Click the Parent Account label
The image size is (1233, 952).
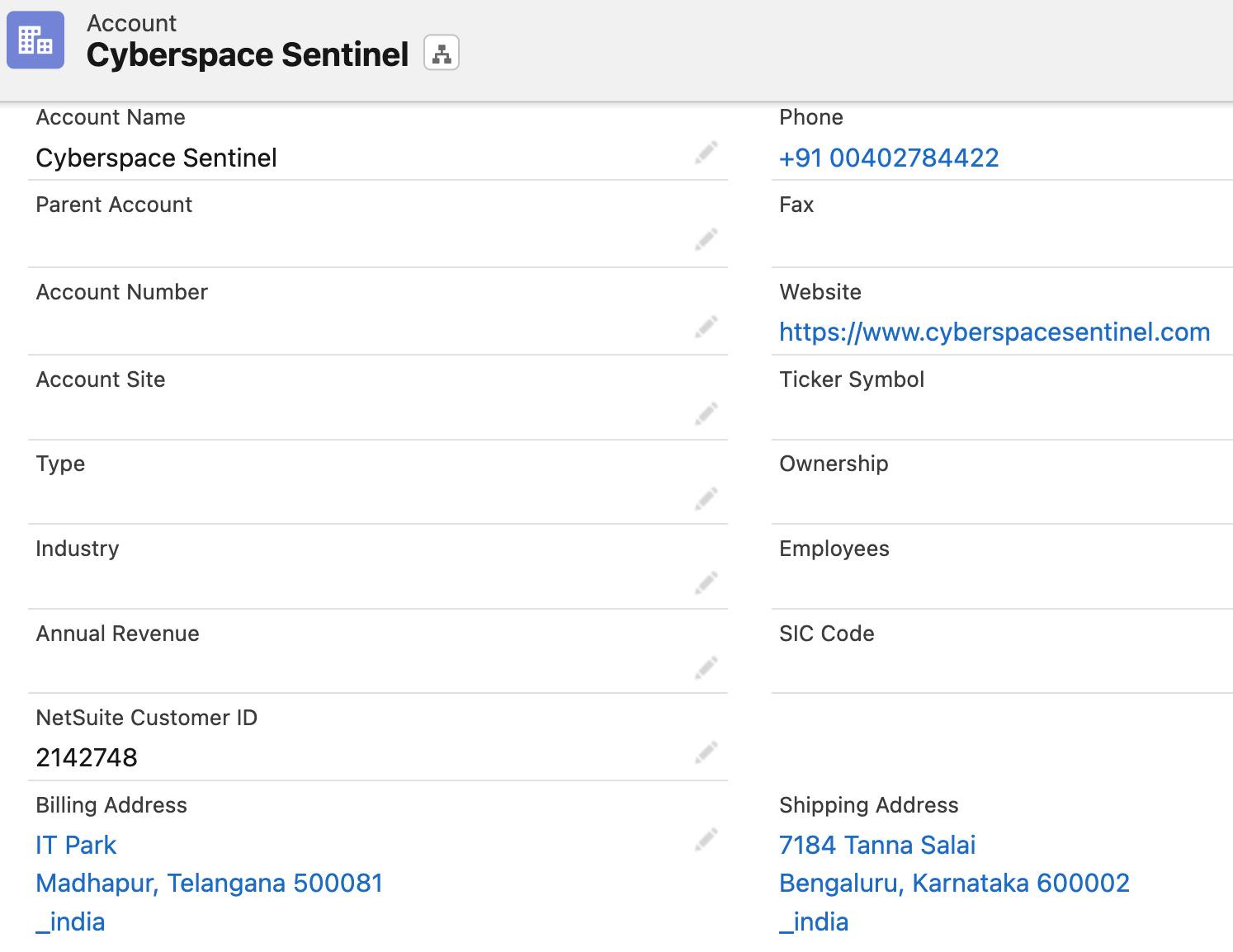click(114, 205)
